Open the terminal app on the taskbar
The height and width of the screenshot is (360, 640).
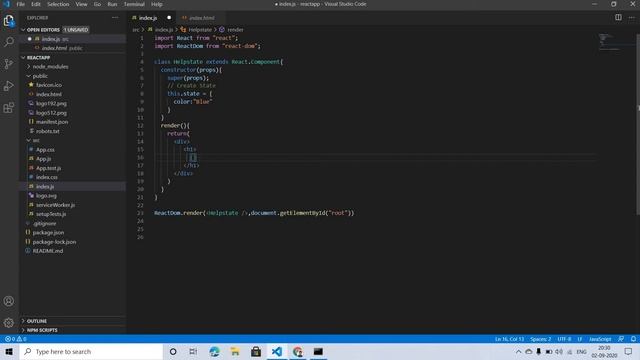click(x=318, y=351)
